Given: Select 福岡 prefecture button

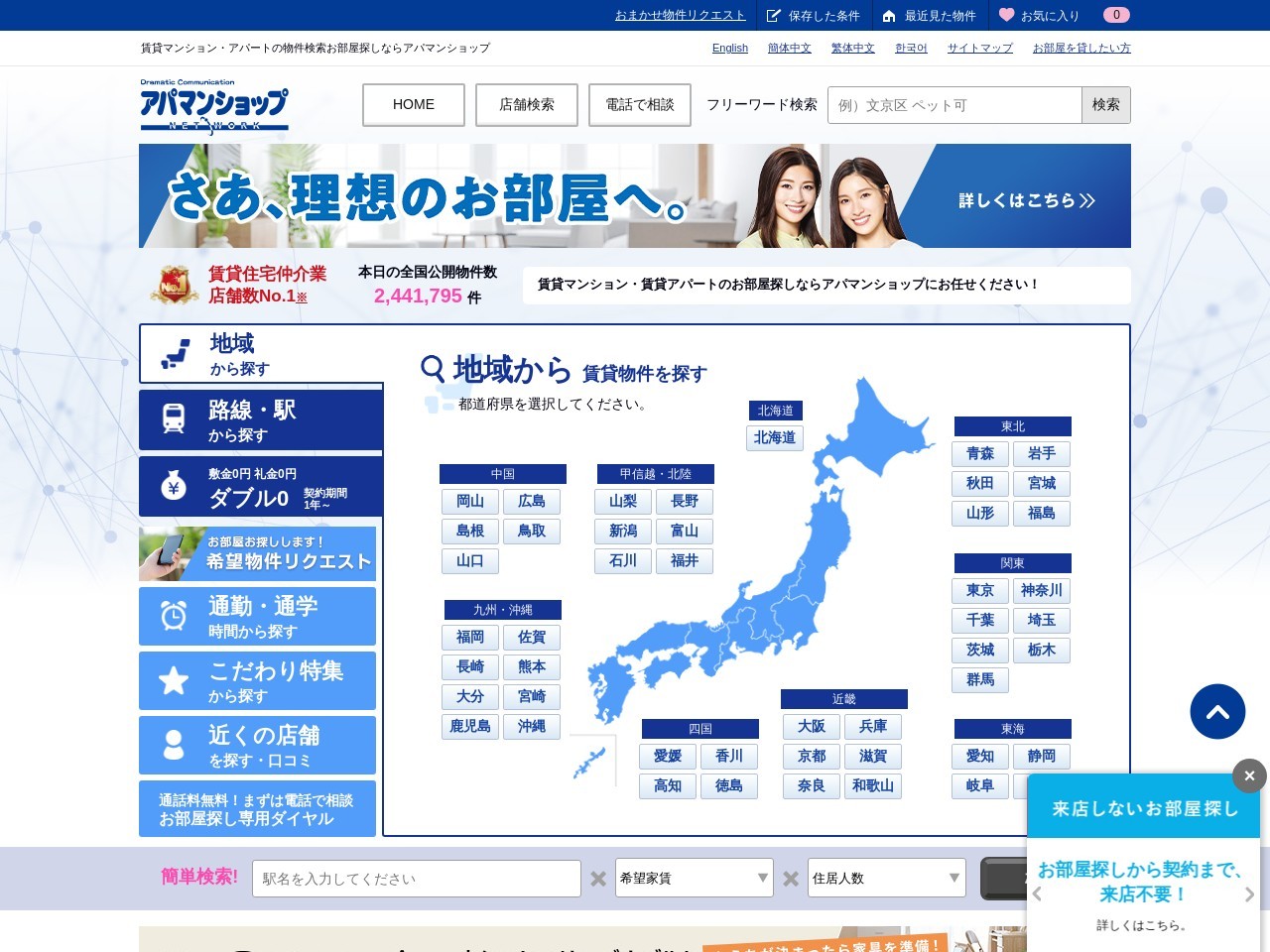Looking at the screenshot, I should pyautogui.click(x=470, y=637).
